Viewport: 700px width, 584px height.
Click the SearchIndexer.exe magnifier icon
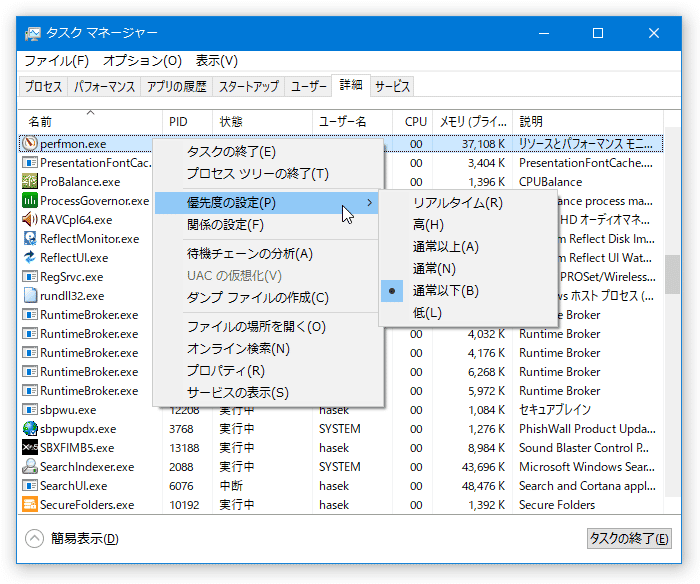click(x=30, y=467)
